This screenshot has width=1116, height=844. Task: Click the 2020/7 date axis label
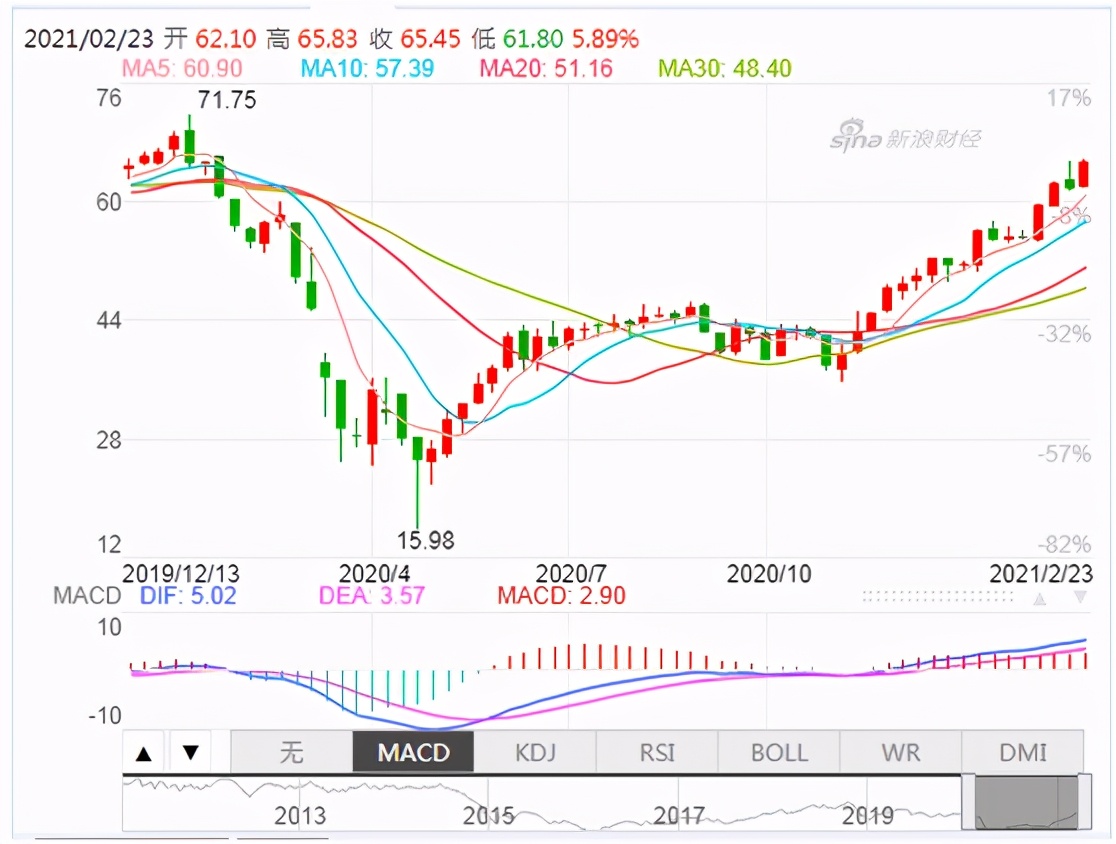click(x=571, y=574)
